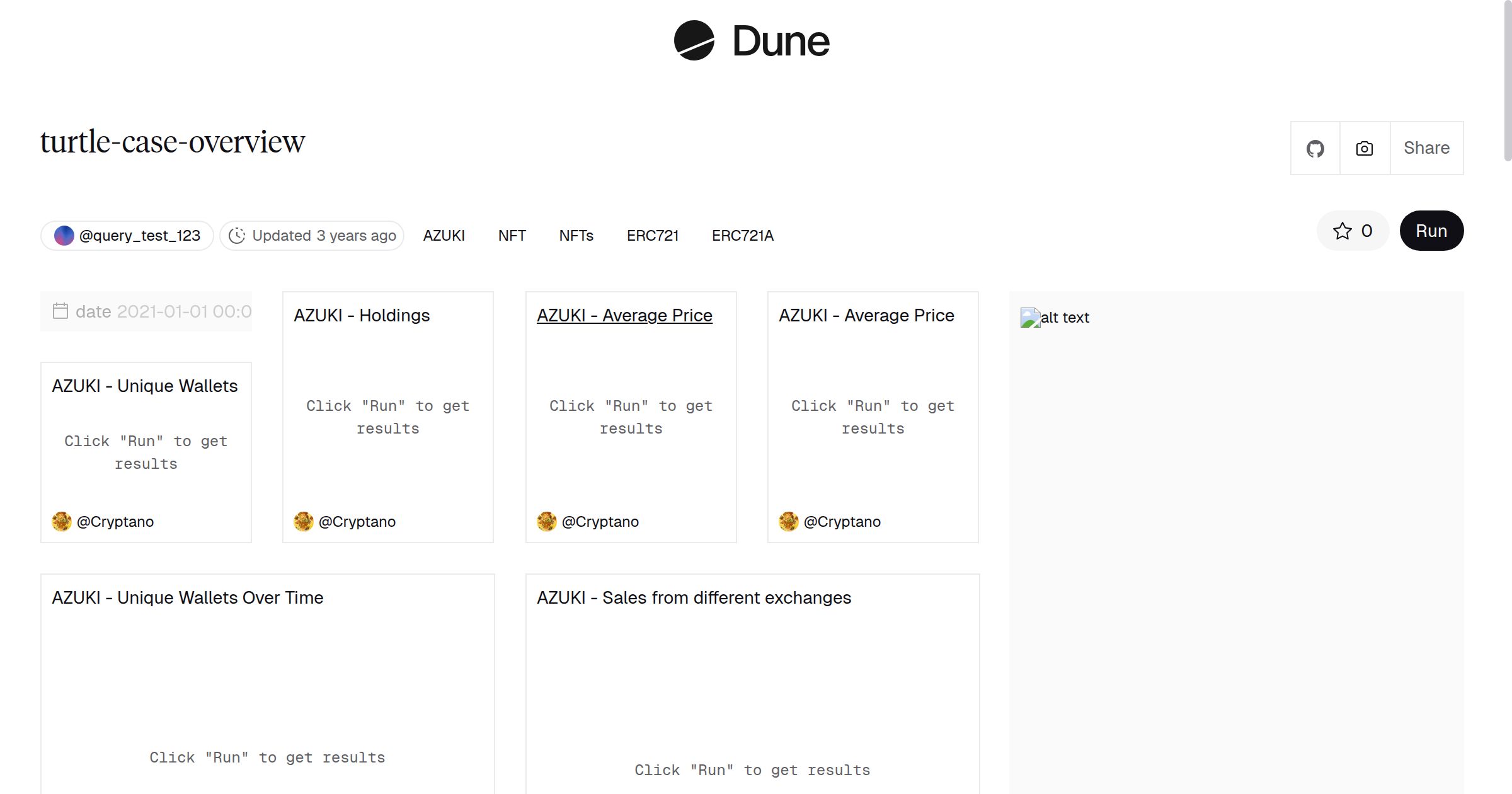Click the @query_test_123 profile avatar
Viewport: 1512px width, 794px height.
[64, 235]
